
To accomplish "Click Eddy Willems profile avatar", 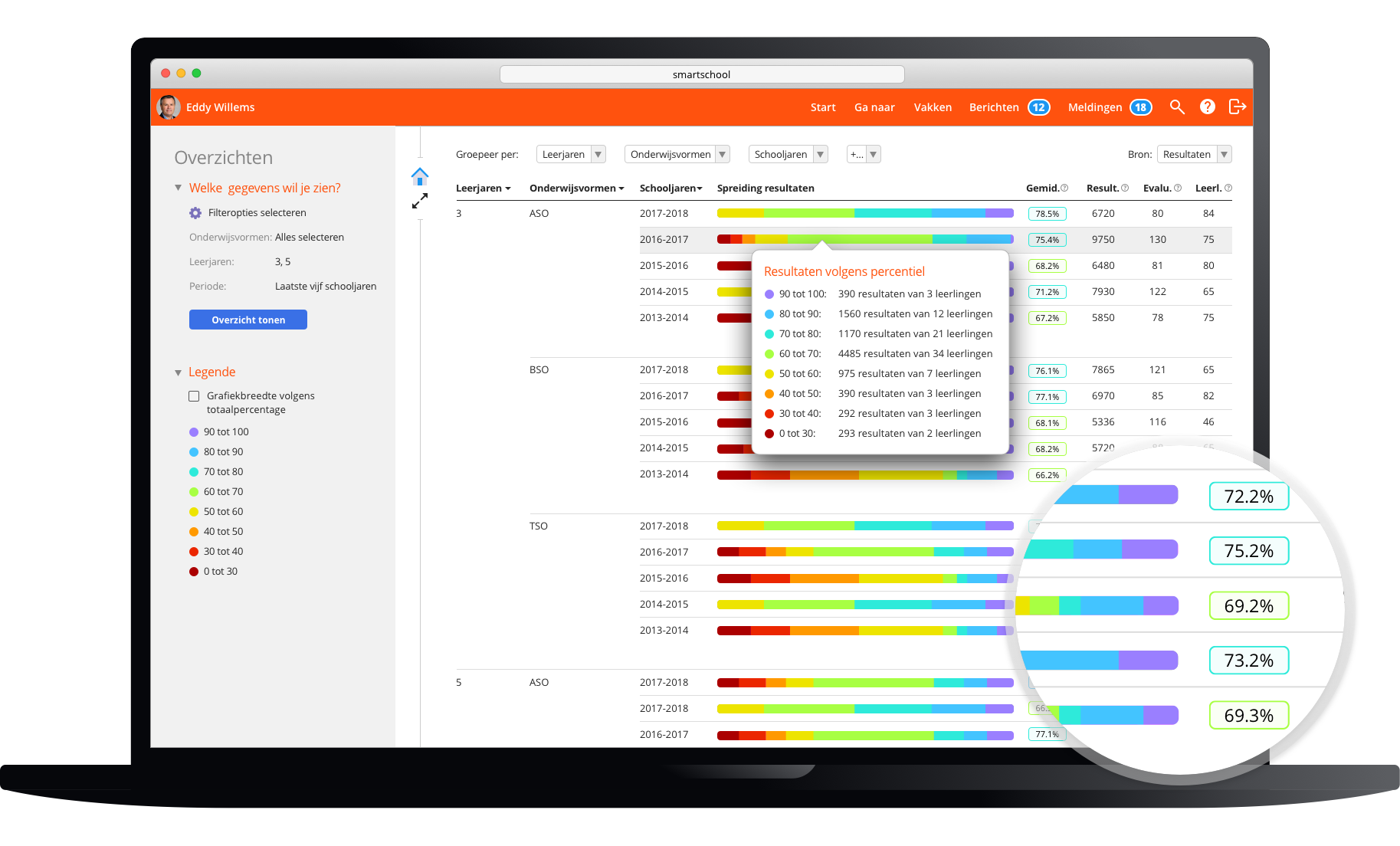I will pos(169,107).
